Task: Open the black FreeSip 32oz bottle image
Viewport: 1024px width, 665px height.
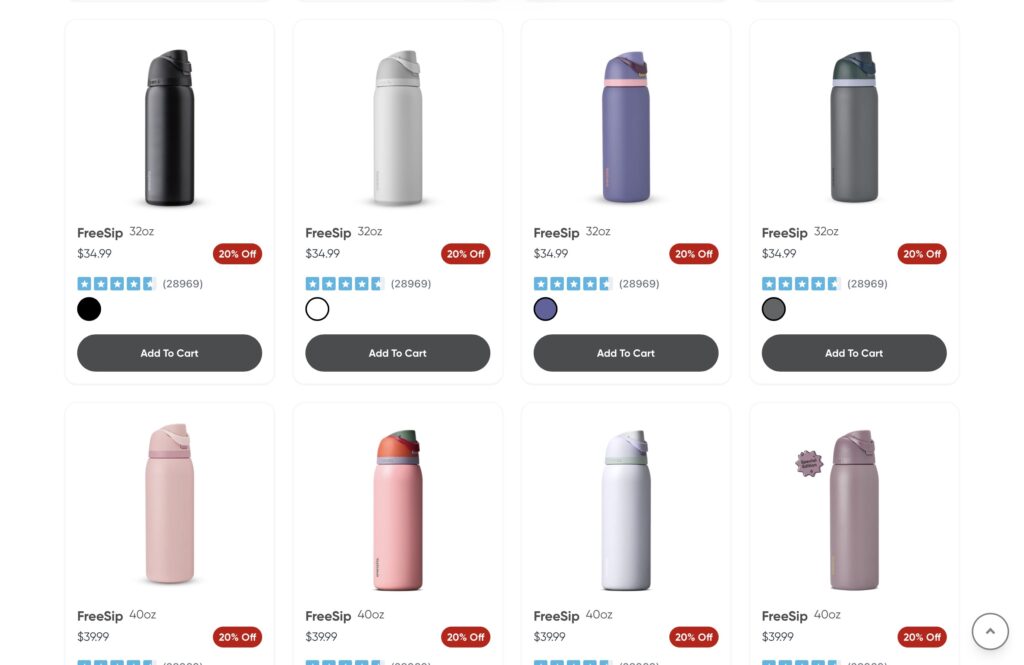Action: point(169,127)
